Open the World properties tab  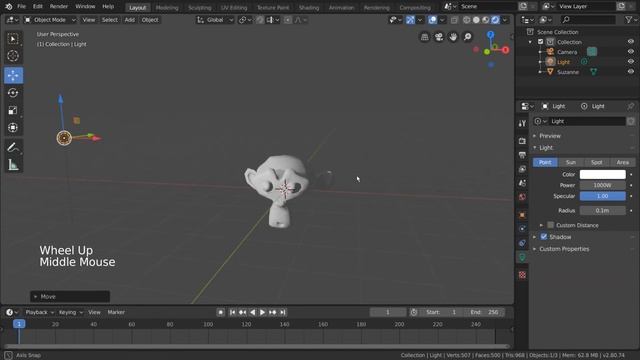tap(522, 197)
